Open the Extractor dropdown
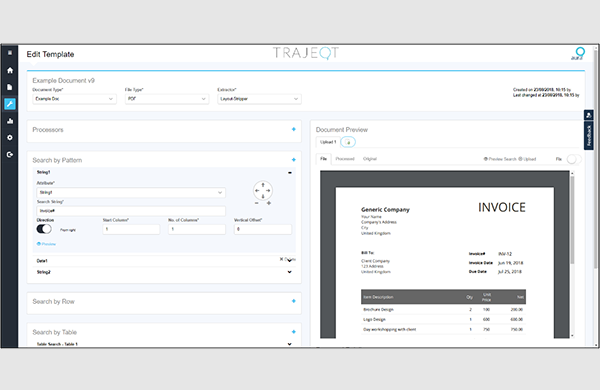Screen dimensions: 600x390 point(259,99)
